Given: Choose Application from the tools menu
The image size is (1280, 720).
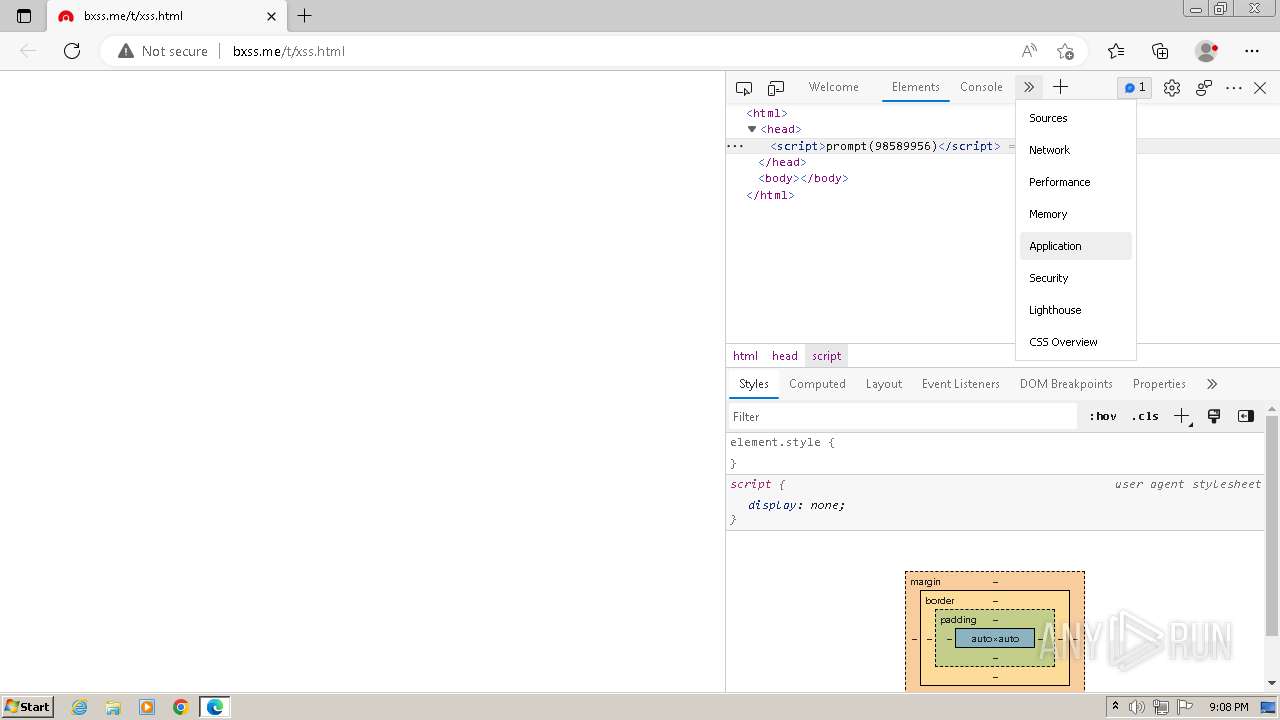Looking at the screenshot, I should [x=1076, y=246].
